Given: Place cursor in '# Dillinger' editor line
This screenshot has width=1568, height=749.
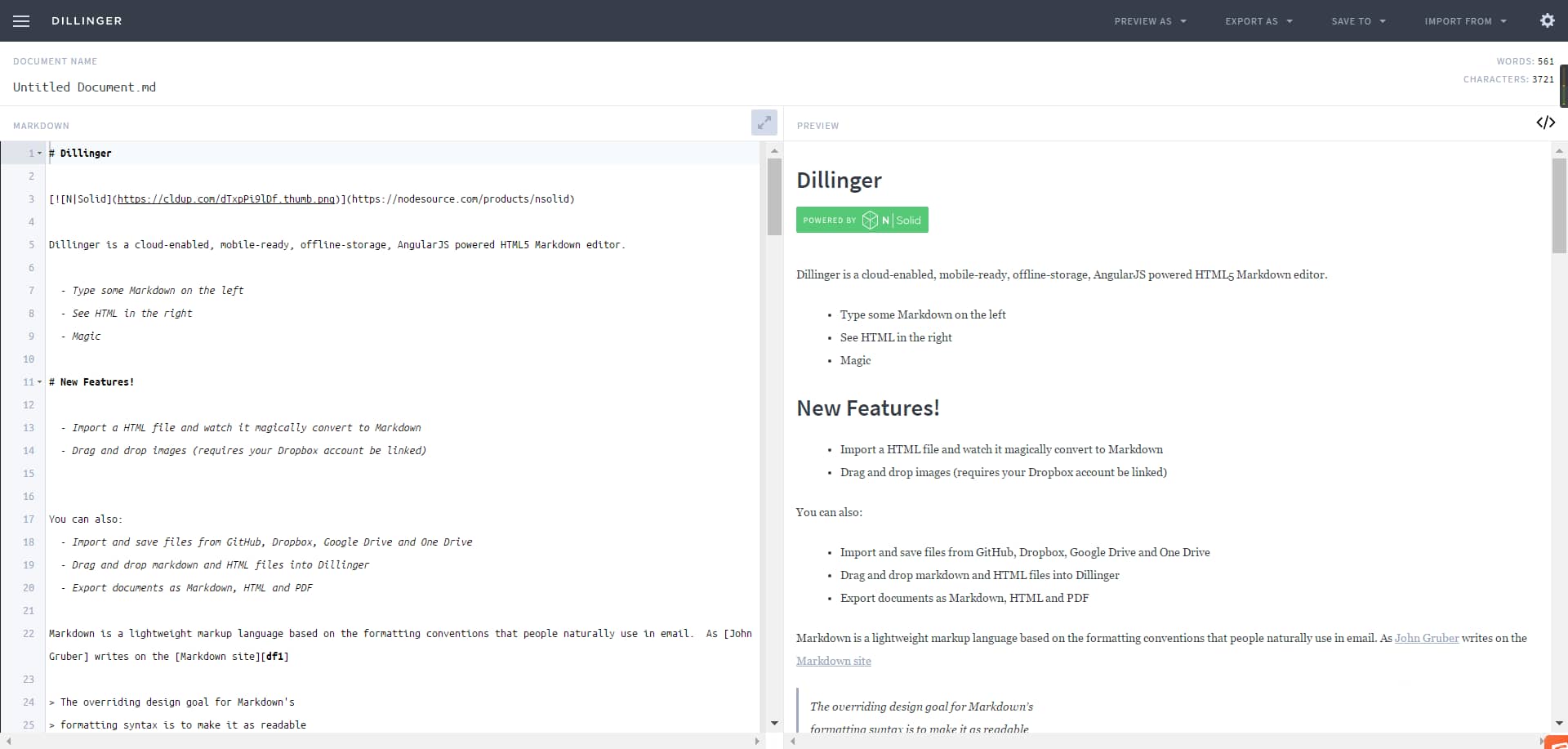Looking at the screenshot, I should [x=80, y=154].
